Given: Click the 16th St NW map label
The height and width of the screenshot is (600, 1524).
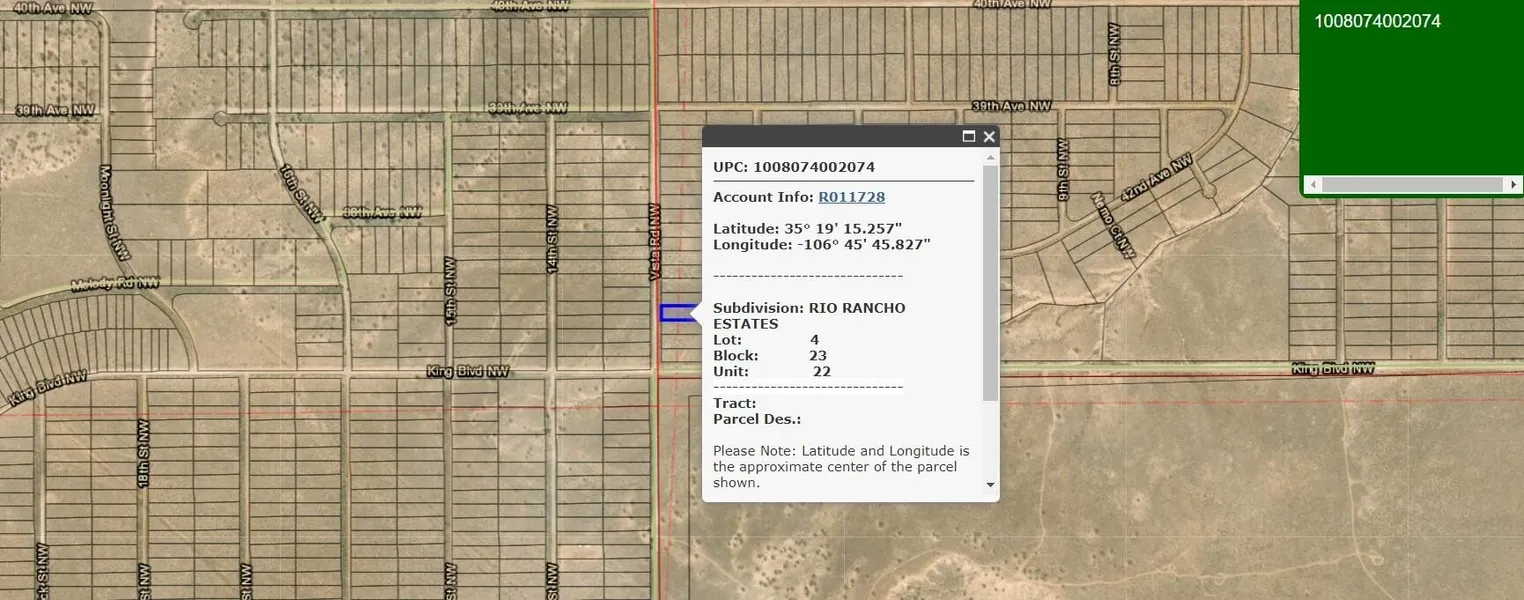Looking at the screenshot, I should [x=302, y=192].
